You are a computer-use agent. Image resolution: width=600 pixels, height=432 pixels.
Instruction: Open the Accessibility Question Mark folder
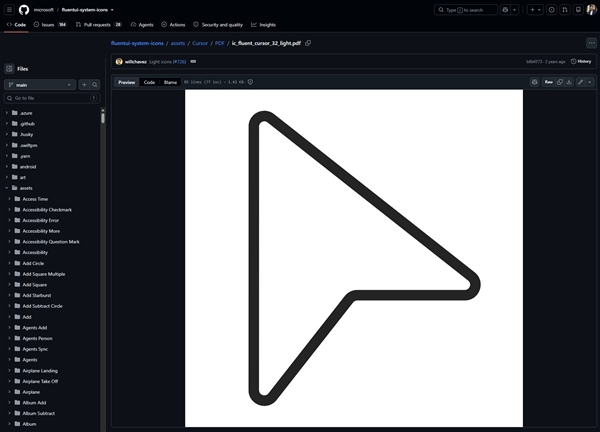[51, 242]
